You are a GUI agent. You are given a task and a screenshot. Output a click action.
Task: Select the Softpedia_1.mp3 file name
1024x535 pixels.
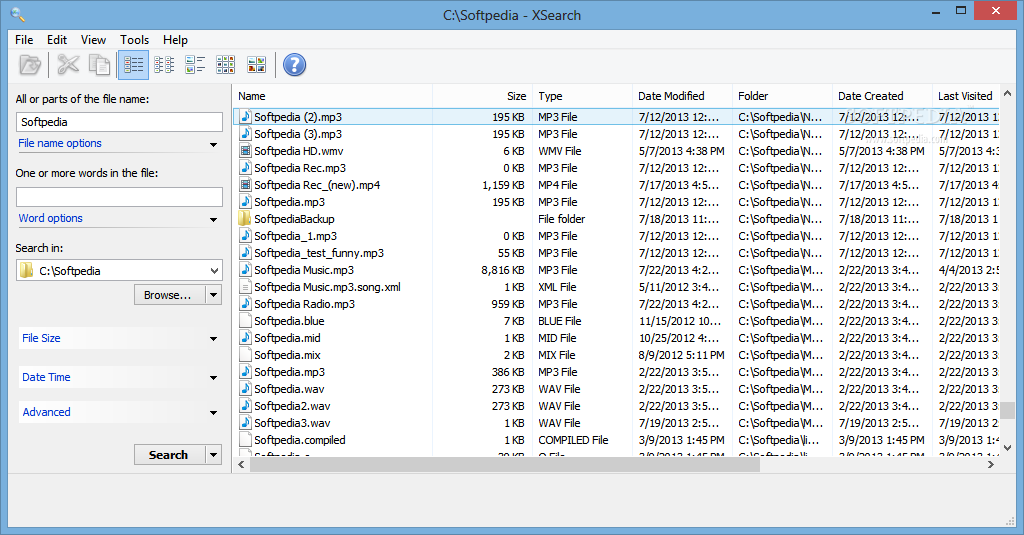point(295,235)
